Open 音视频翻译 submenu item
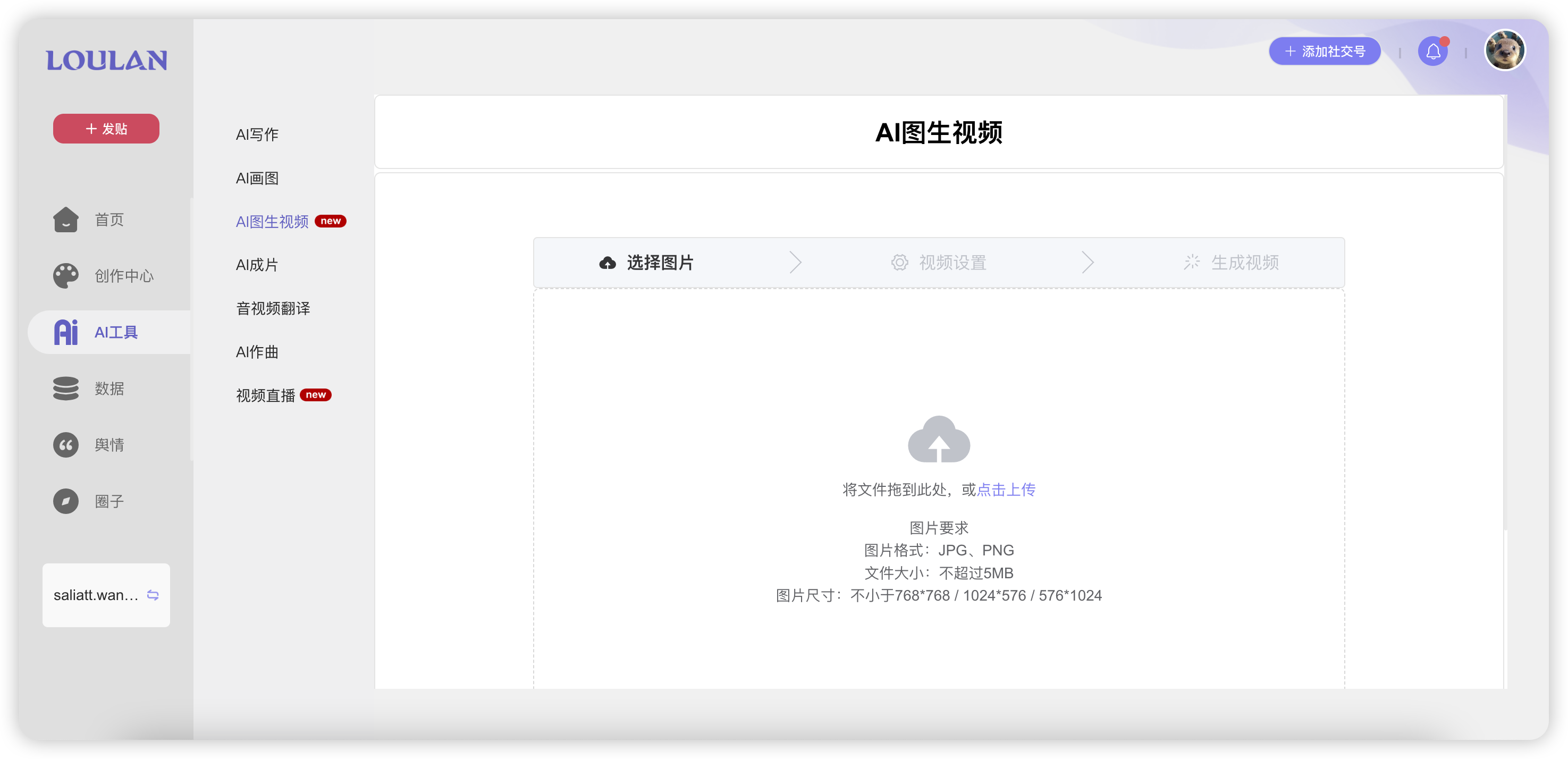This screenshot has width=1568, height=759. [x=273, y=309]
